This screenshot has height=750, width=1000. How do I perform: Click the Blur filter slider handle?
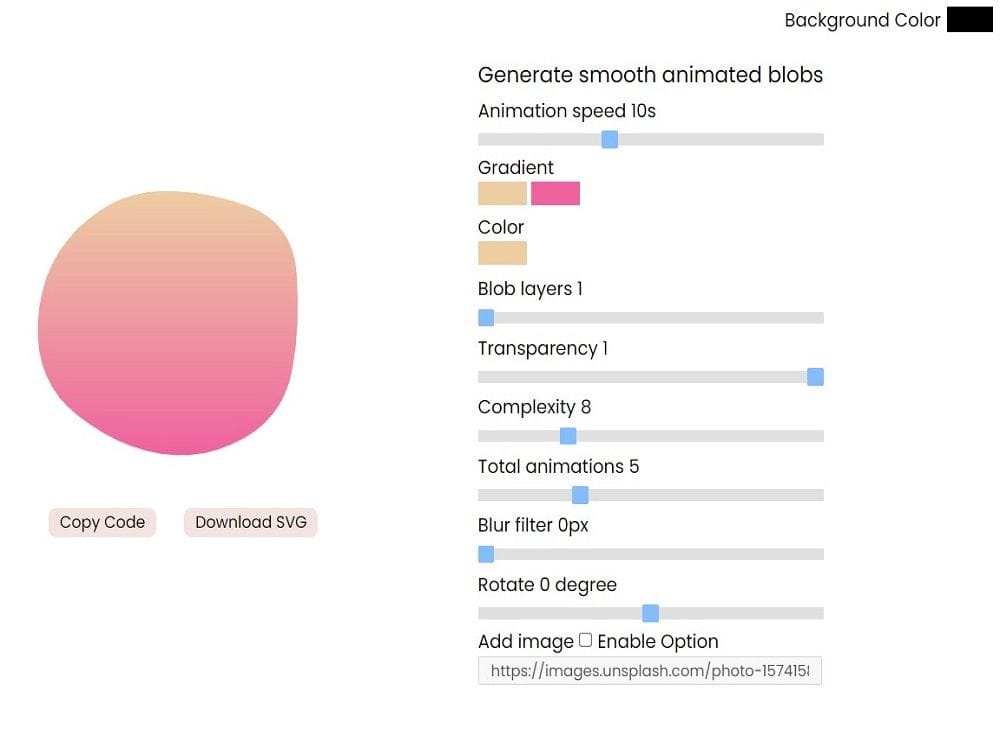pyautogui.click(x=486, y=554)
